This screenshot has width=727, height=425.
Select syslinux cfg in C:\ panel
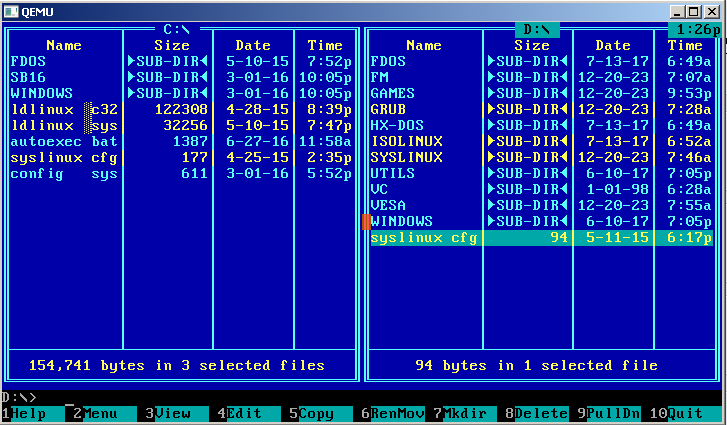click(64, 158)
